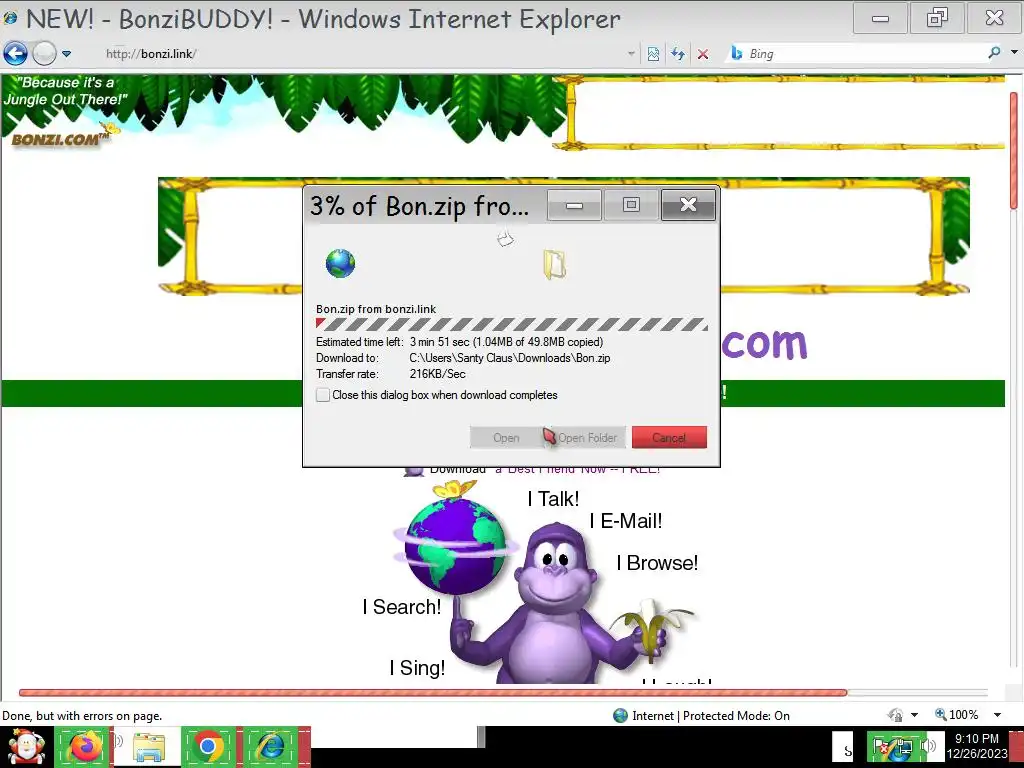The image size is (1024, 768).
Task: Click the status bar Internet globe icon
Action: click(x=620, y=716)
